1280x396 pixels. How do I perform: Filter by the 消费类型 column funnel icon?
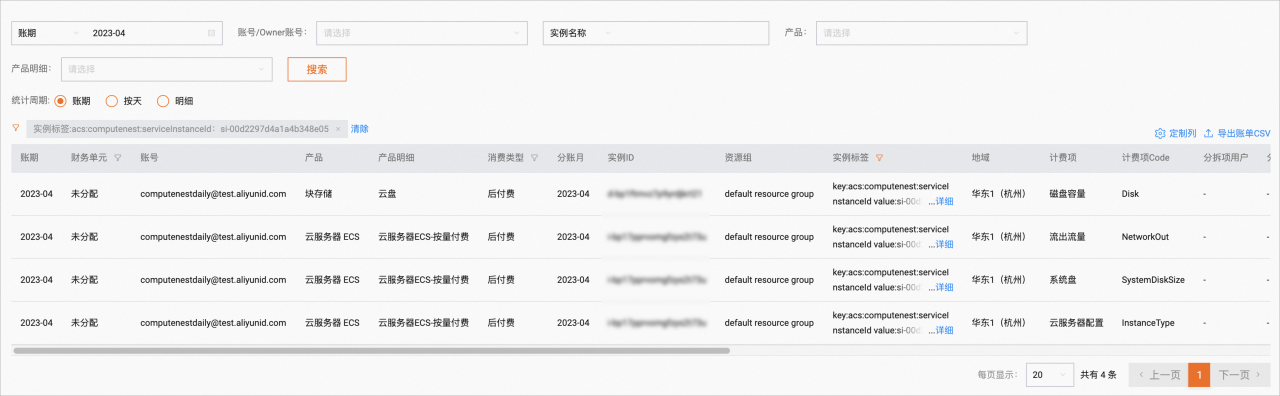pyautogui.click(x=534, y=158)
